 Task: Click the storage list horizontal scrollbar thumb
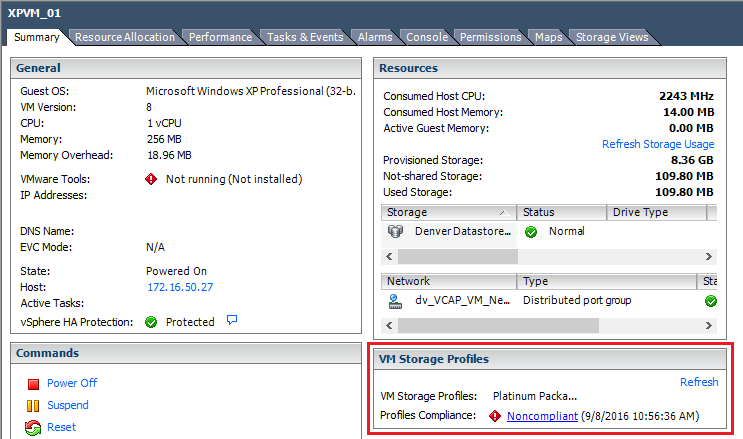[458, 256]
